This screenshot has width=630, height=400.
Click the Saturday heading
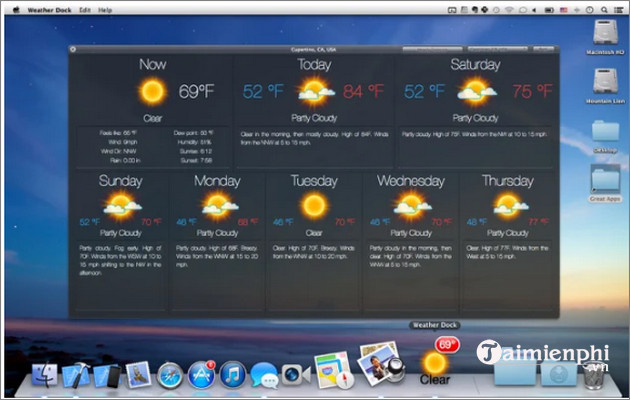pos(475,65)
